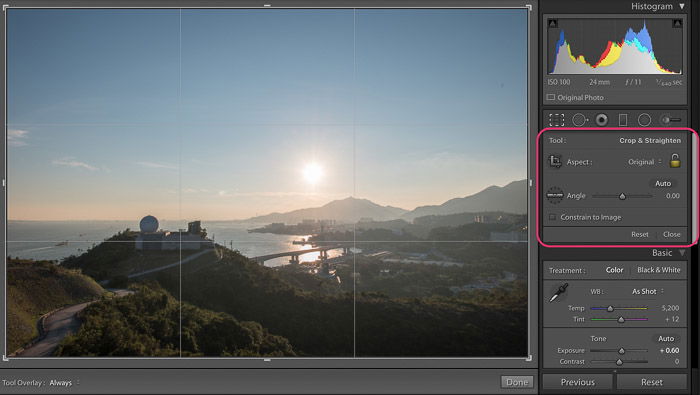This screenshot has height=395, width=700.
Task: Open the Aspect Original dropdown
Action: [645, 162]
